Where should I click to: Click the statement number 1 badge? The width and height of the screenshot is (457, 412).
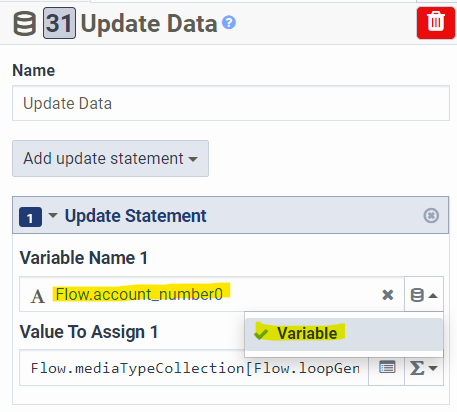point(30,217)
